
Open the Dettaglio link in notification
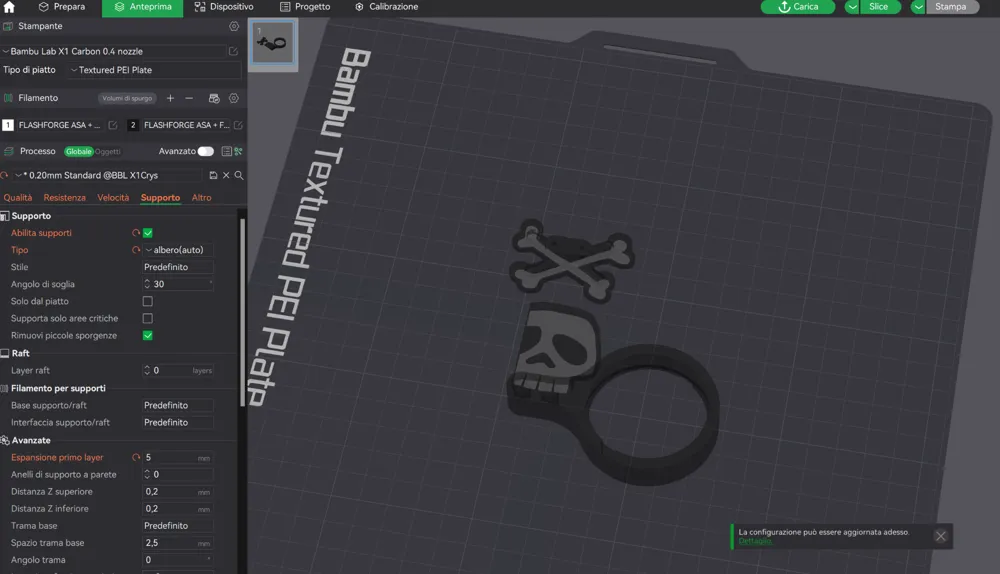pyautogui.click(x=755, y=541)
